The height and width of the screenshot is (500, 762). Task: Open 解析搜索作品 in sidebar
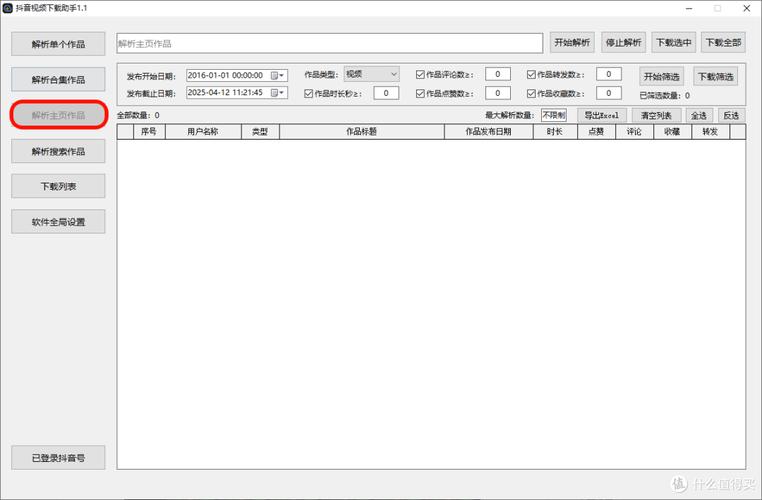point(58,151)
